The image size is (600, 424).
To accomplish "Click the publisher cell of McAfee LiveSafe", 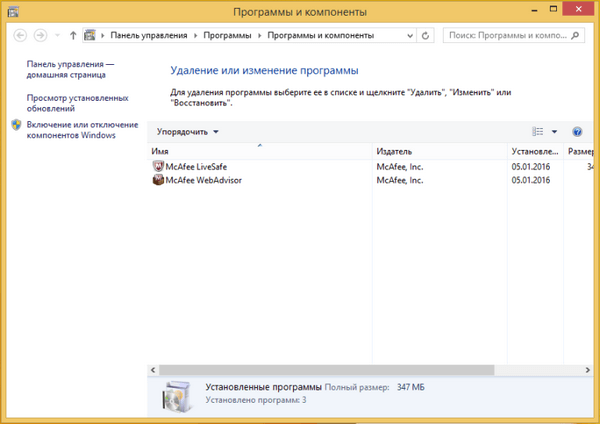I will [400, 167].
